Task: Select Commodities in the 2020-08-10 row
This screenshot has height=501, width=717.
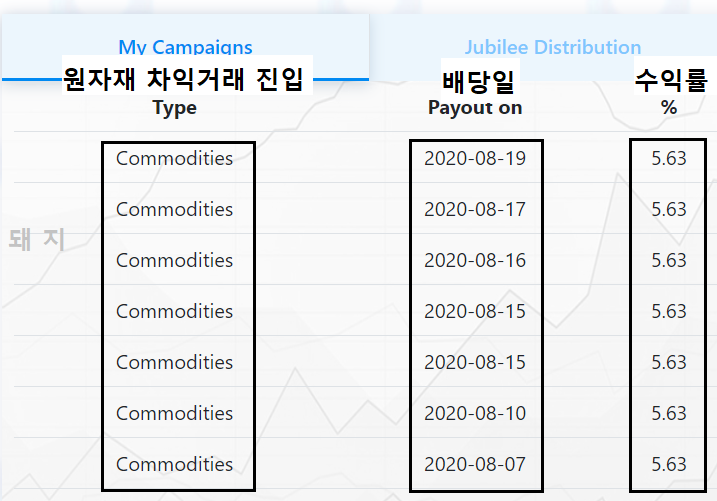Action: pyautogui.click(x=174, y=413)
